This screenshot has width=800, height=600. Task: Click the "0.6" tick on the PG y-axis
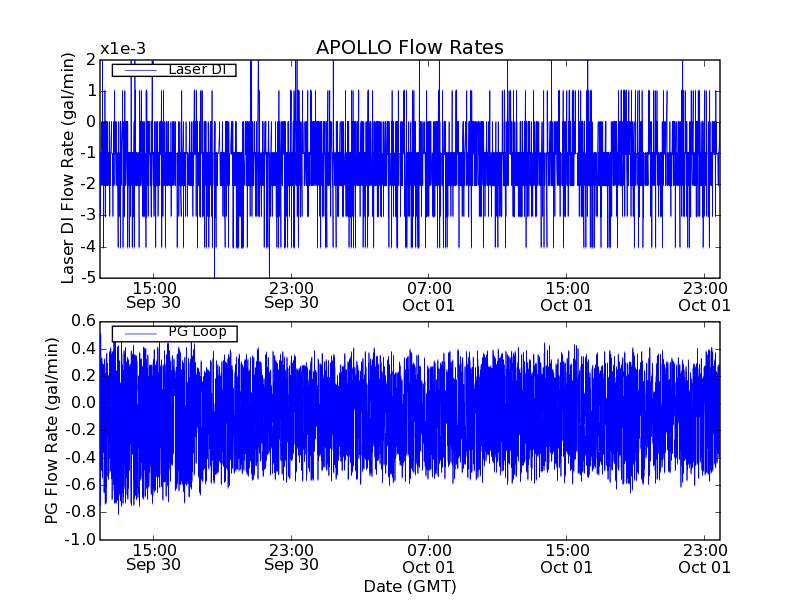(x=84, y=321)
